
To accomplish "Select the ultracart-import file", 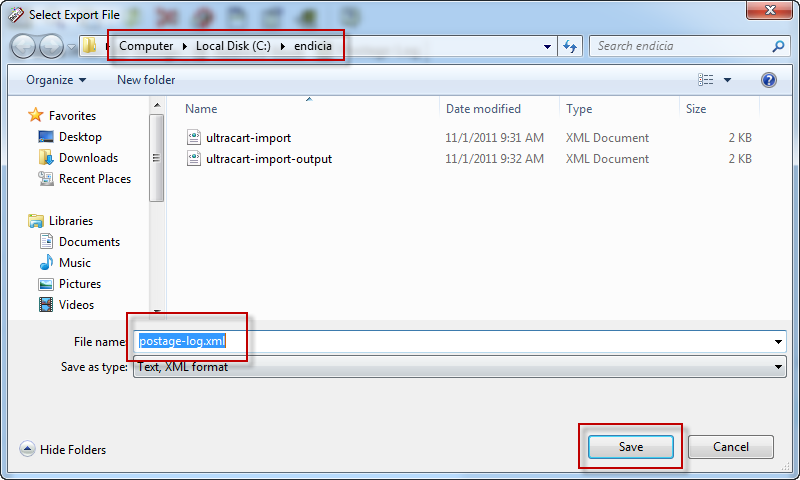I will point(248,138).
